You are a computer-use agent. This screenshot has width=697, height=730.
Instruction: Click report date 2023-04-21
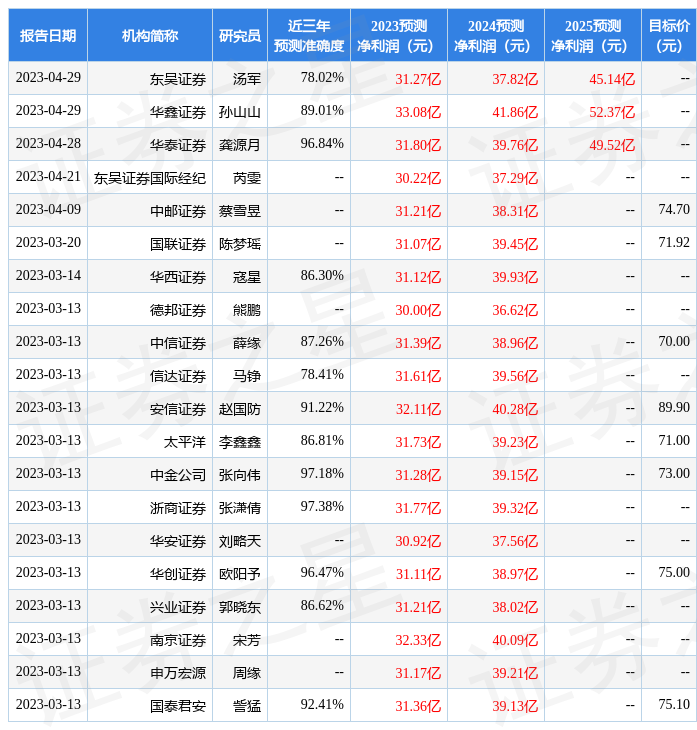pos(48,176)
